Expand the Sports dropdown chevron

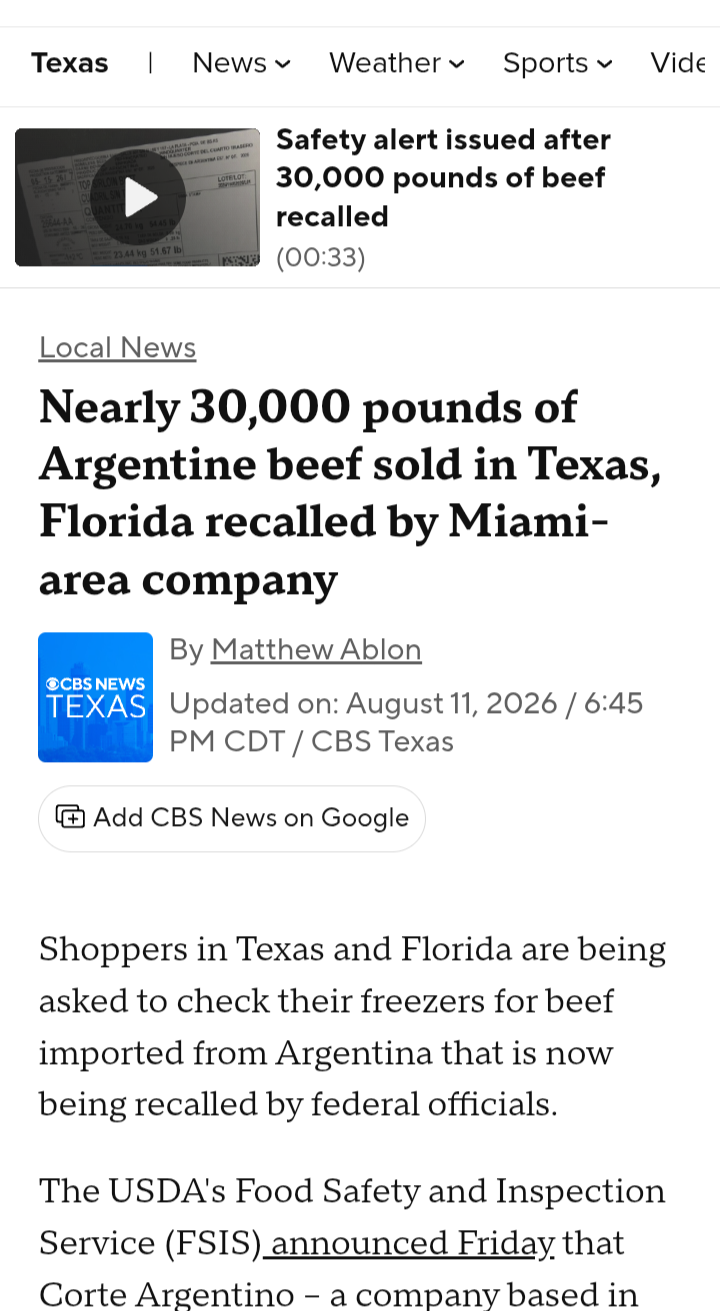[x=604, y=64]
